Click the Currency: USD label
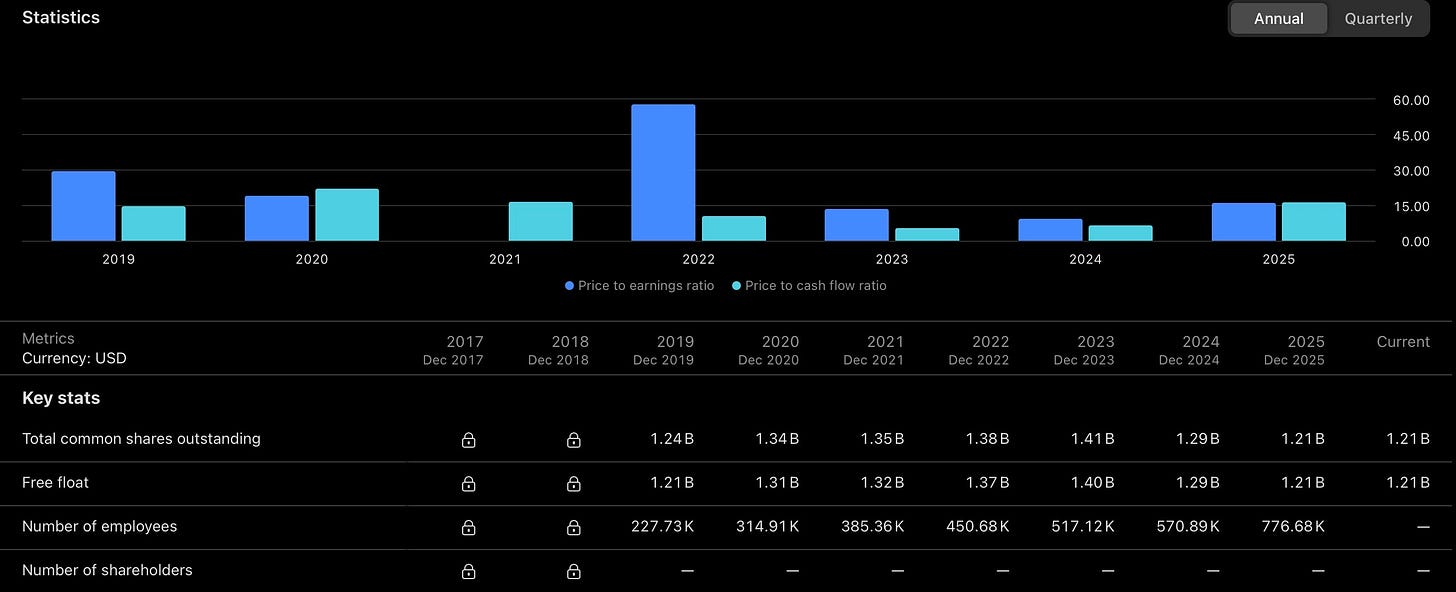1456x592 pixels. click(x=74, y=358)
